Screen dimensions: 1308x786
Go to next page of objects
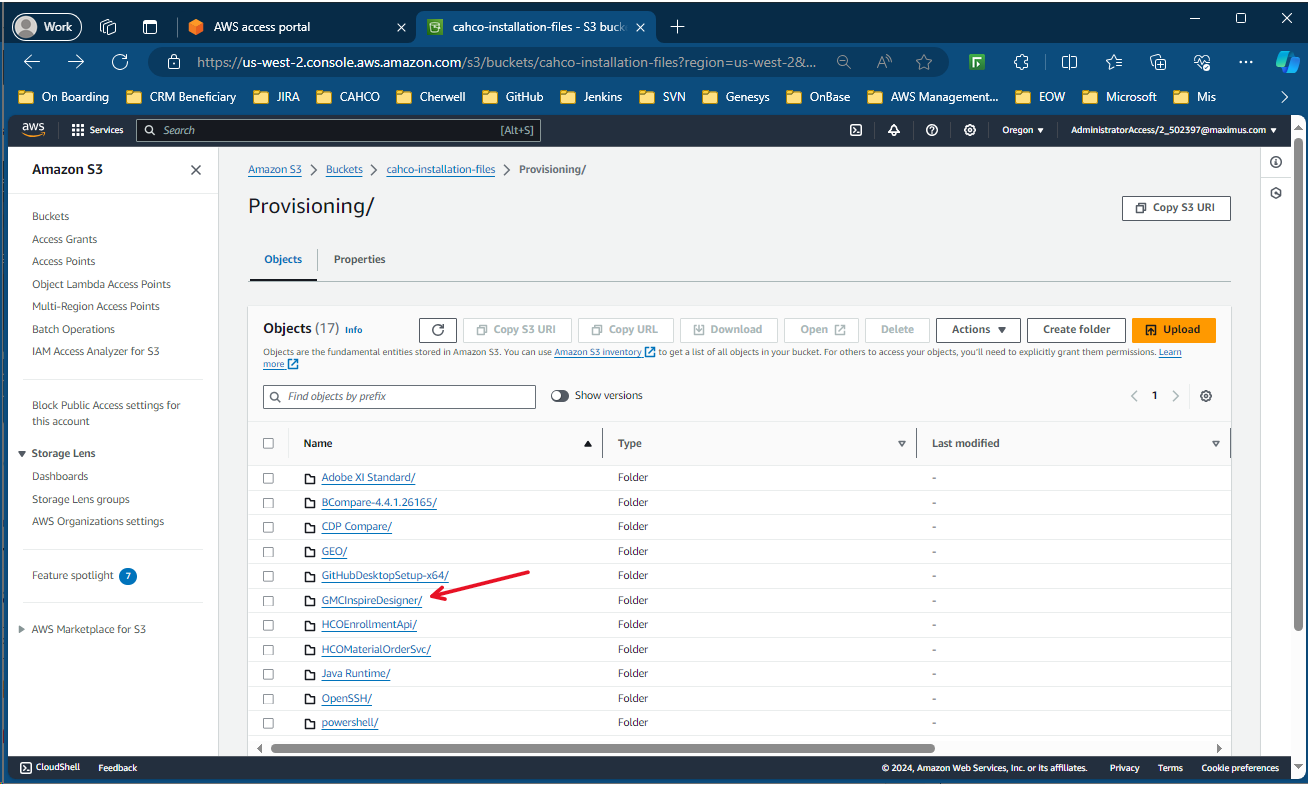(1175, 396)
